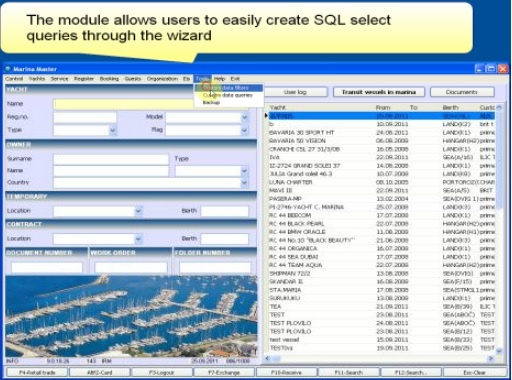Open the Organization menu

coord(162,79)
